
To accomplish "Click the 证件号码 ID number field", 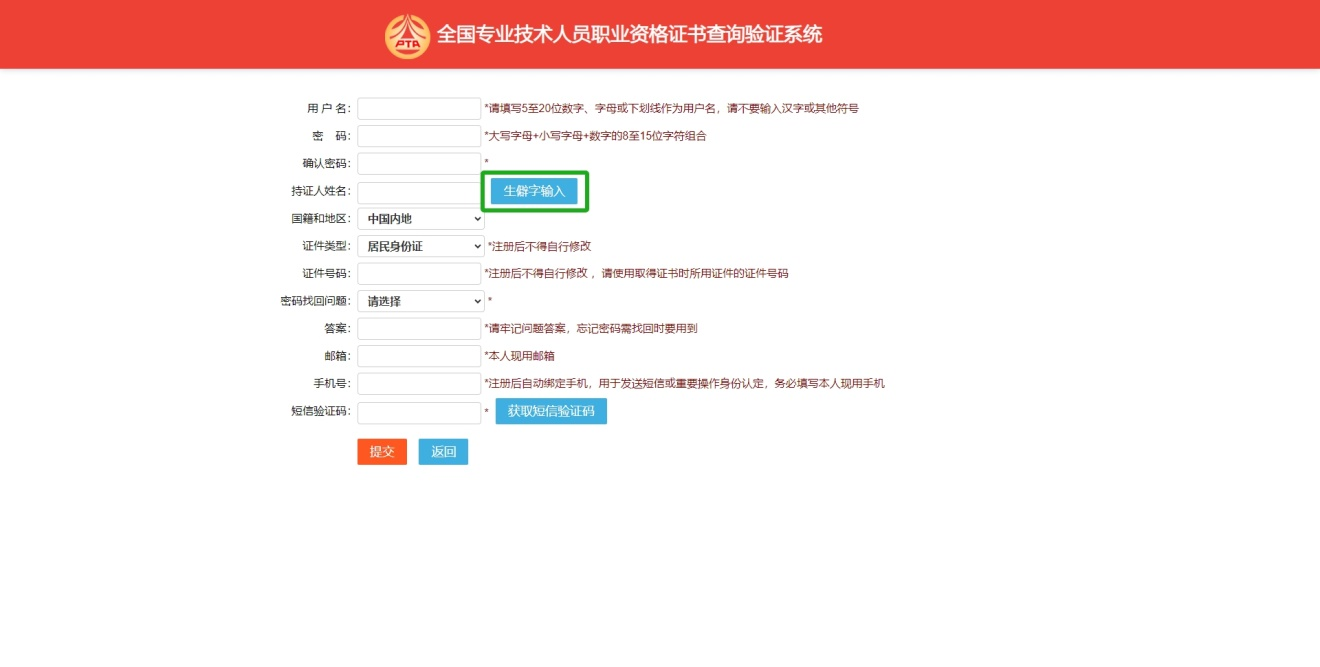I will click(x=419, y=274).
